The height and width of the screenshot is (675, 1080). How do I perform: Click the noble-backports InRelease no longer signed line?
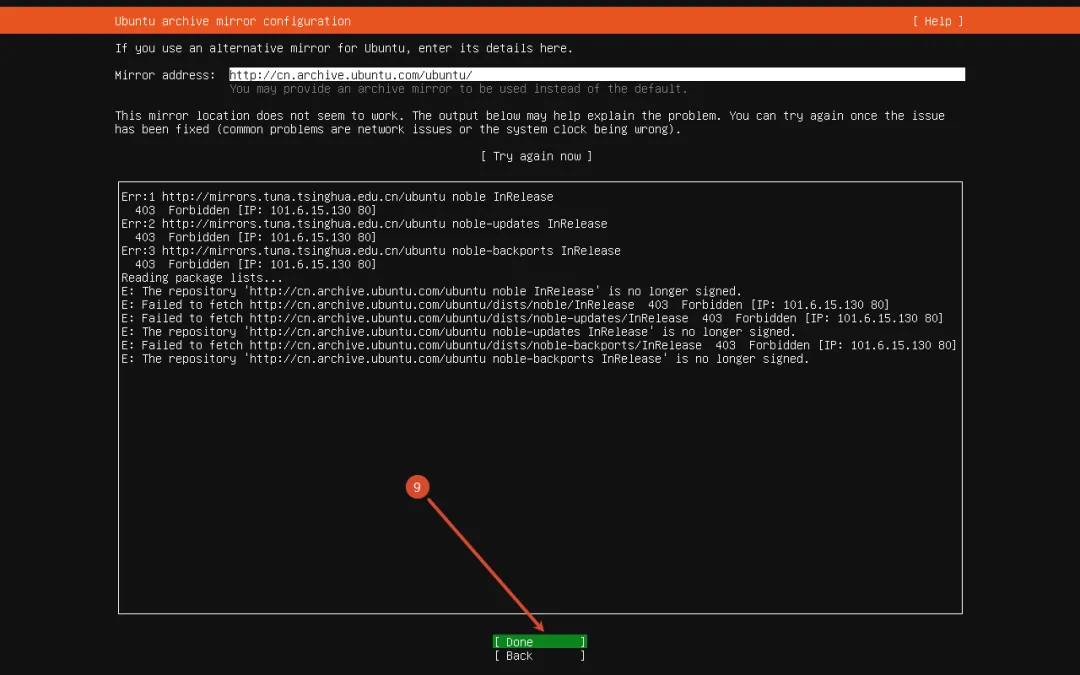coord(465,359)
